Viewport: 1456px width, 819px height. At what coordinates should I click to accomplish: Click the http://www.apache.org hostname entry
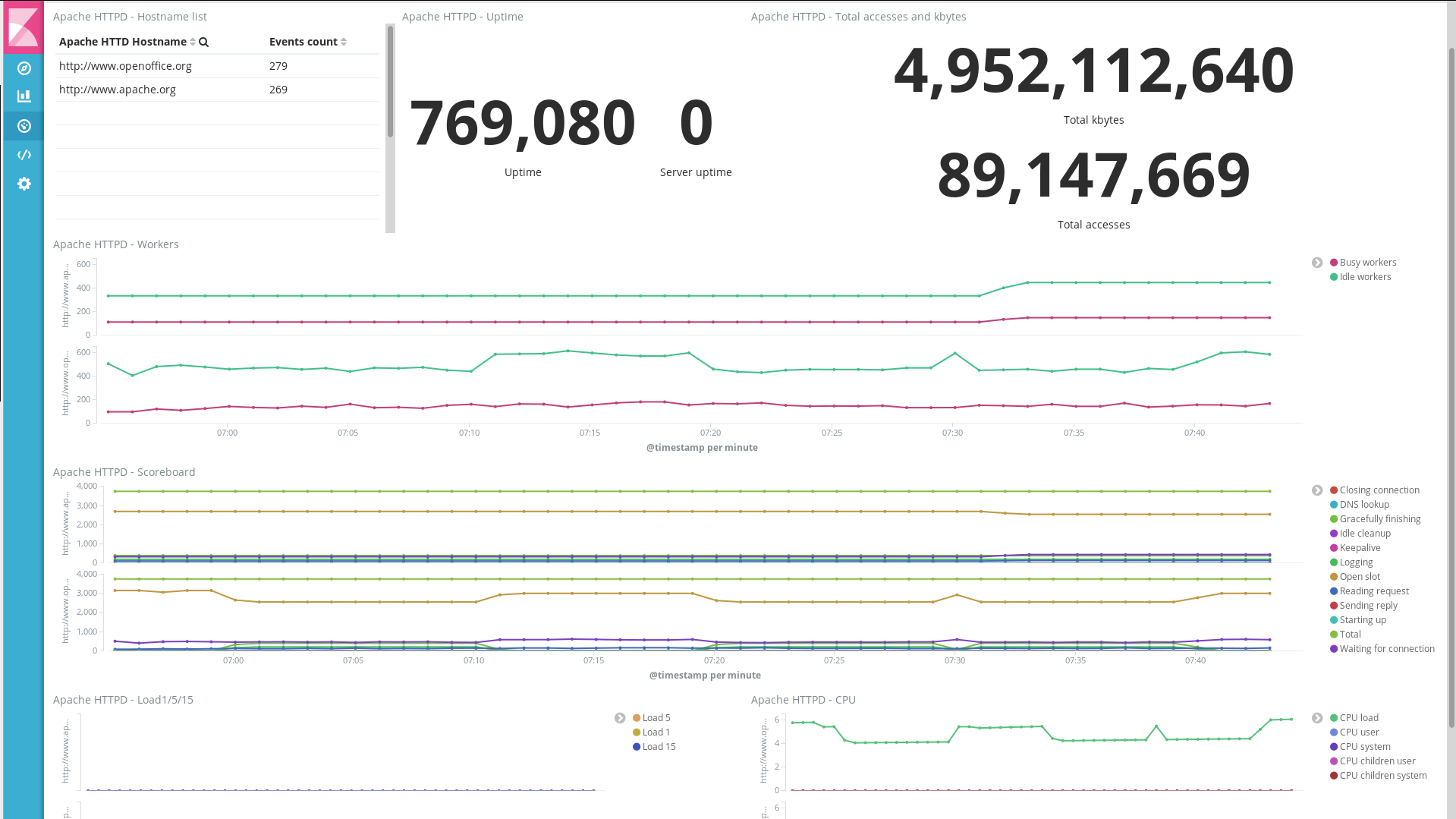point(118,90)
